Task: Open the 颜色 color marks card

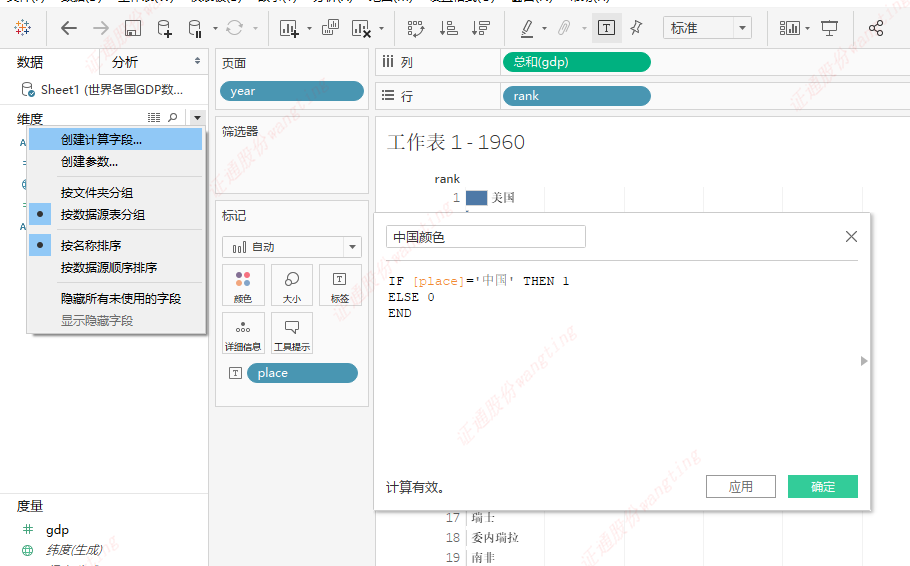Action: coord(243,286)
